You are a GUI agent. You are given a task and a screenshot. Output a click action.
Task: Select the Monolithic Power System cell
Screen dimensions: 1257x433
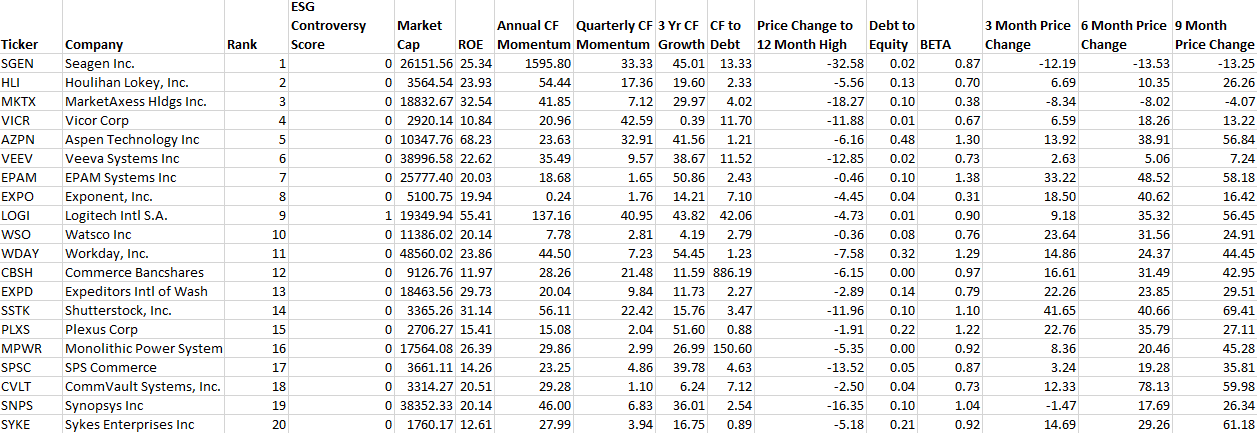[143, 348]
